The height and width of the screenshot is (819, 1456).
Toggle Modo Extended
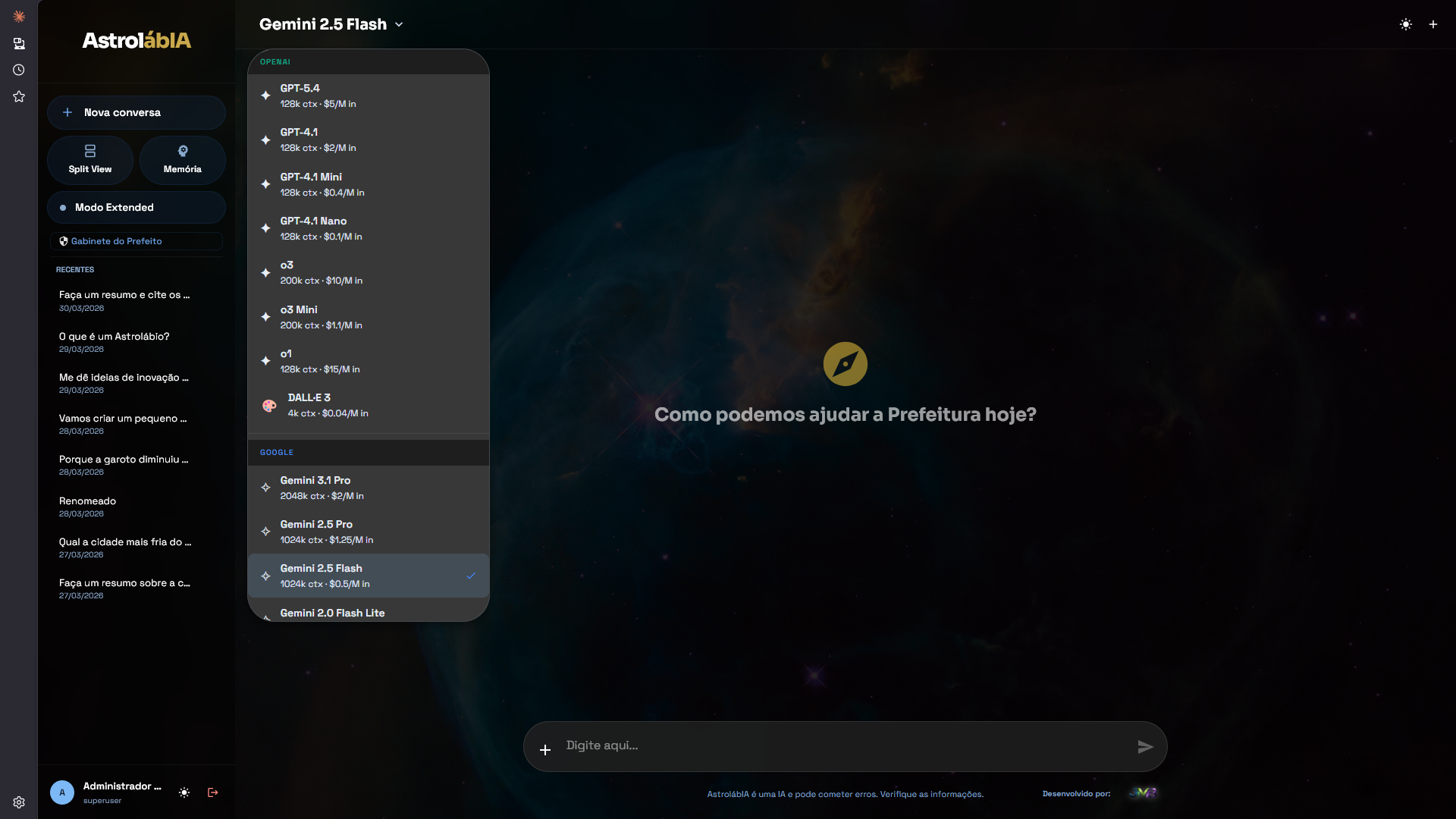click(x=136, y=207)
